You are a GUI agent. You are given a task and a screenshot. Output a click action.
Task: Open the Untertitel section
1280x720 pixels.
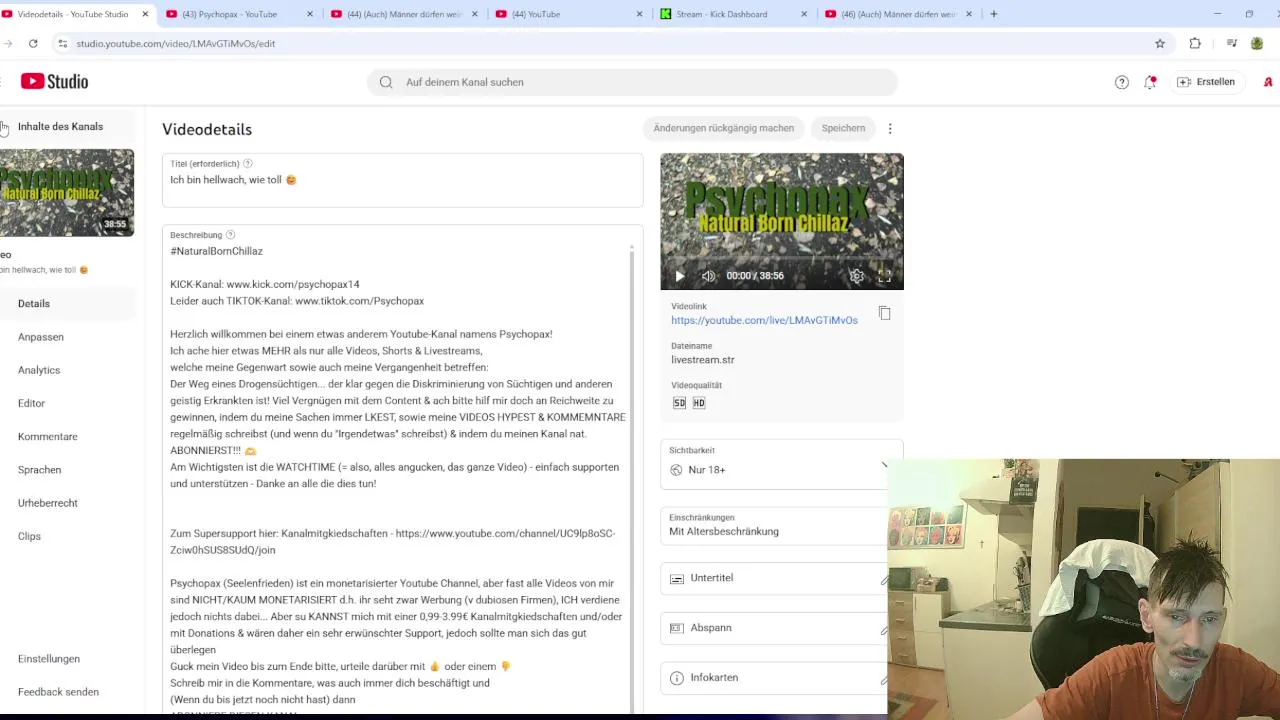781,578
